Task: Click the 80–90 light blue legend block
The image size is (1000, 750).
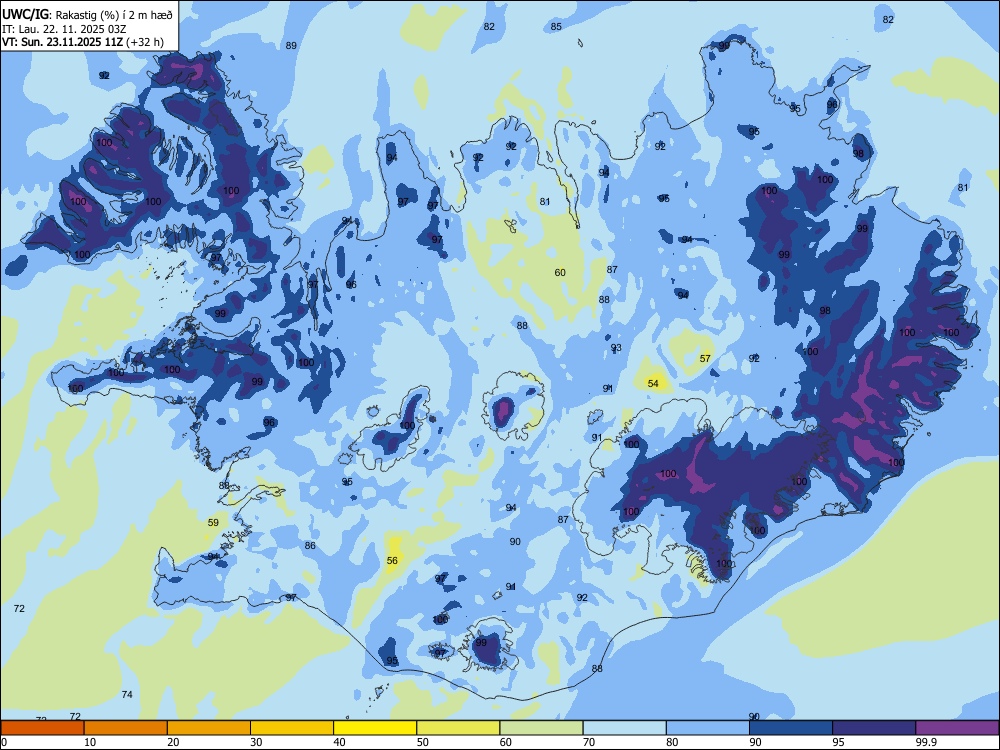Action: pyautogui.click(x=708, y=728)
